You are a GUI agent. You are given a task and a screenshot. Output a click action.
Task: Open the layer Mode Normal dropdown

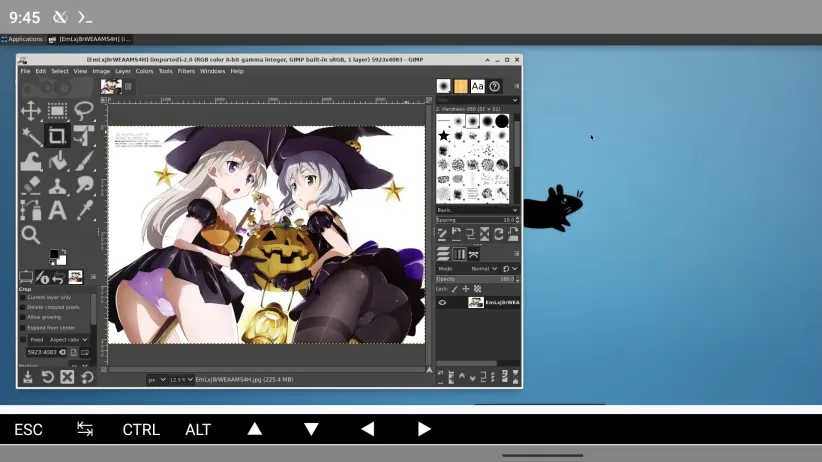click(484, 269)
